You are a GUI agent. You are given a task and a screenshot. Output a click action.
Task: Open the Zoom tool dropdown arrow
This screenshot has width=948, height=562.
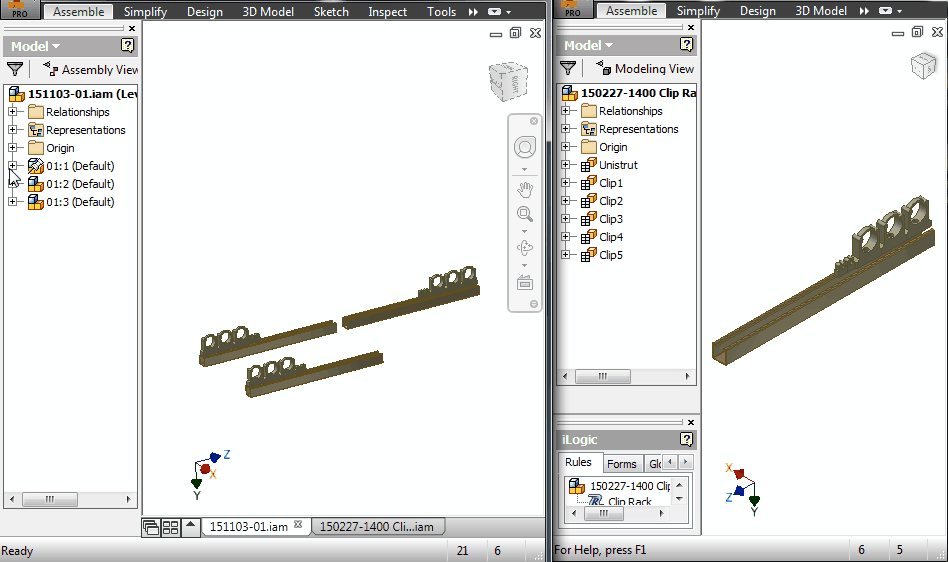(x=524, y=231)
